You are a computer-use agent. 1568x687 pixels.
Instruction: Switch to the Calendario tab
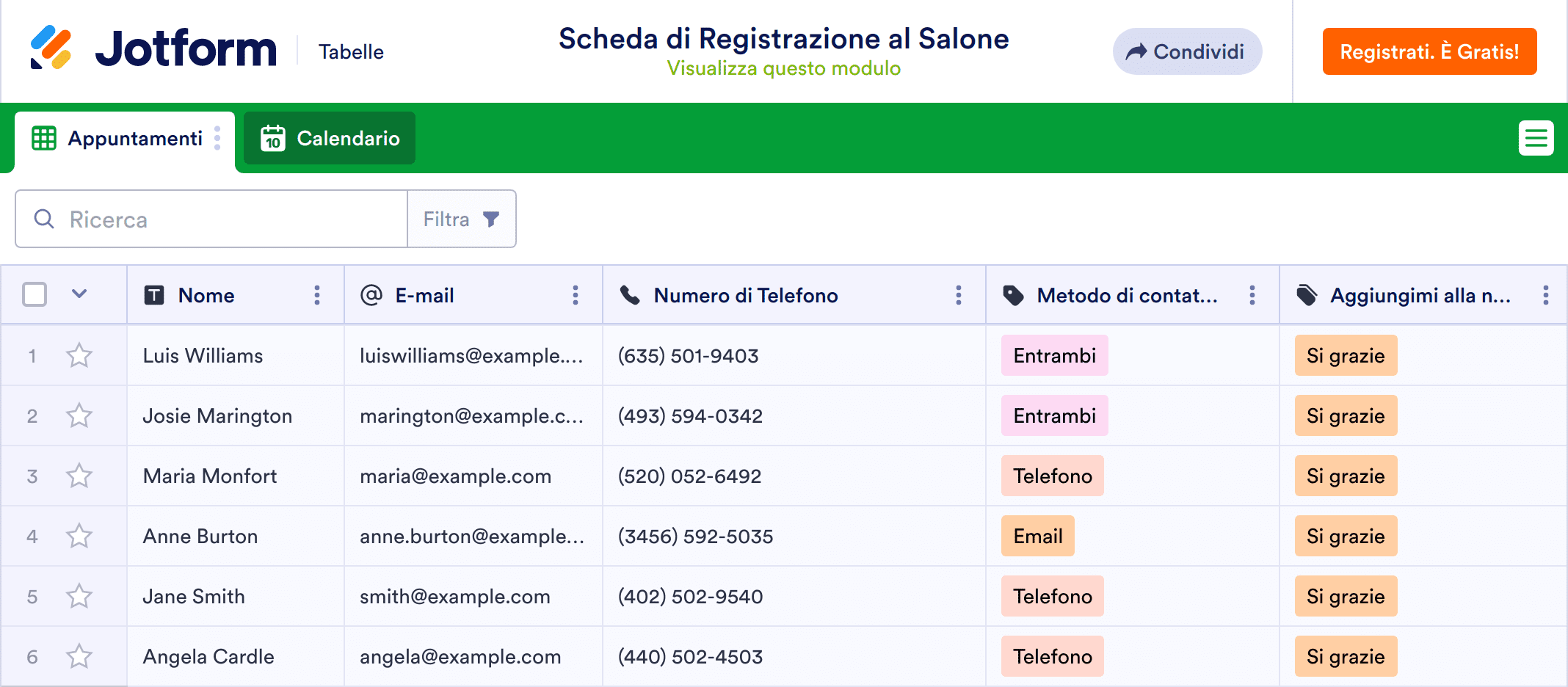click(x=330, y=138)
